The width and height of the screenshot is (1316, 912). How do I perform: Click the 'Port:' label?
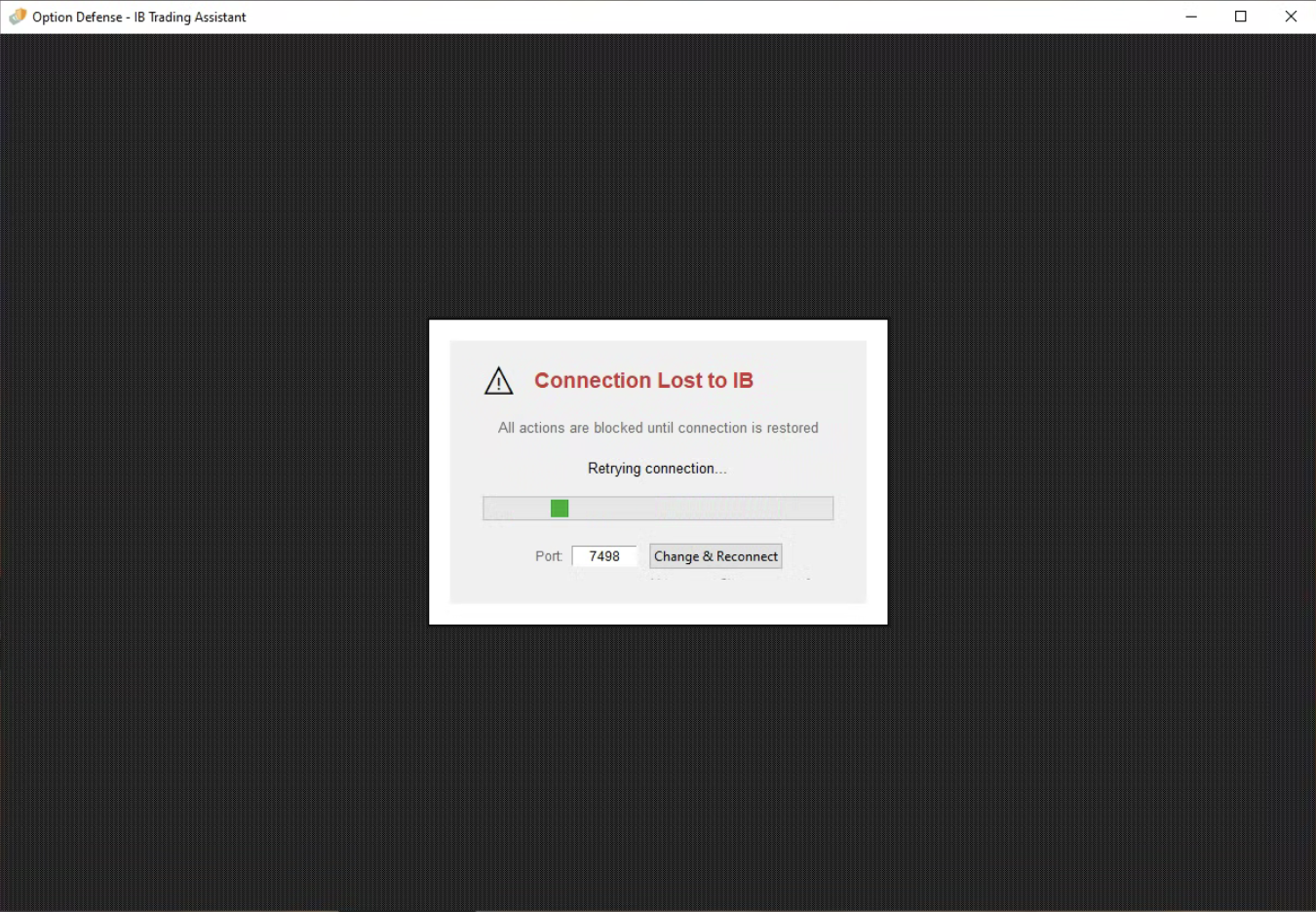[x=548, y=556]
